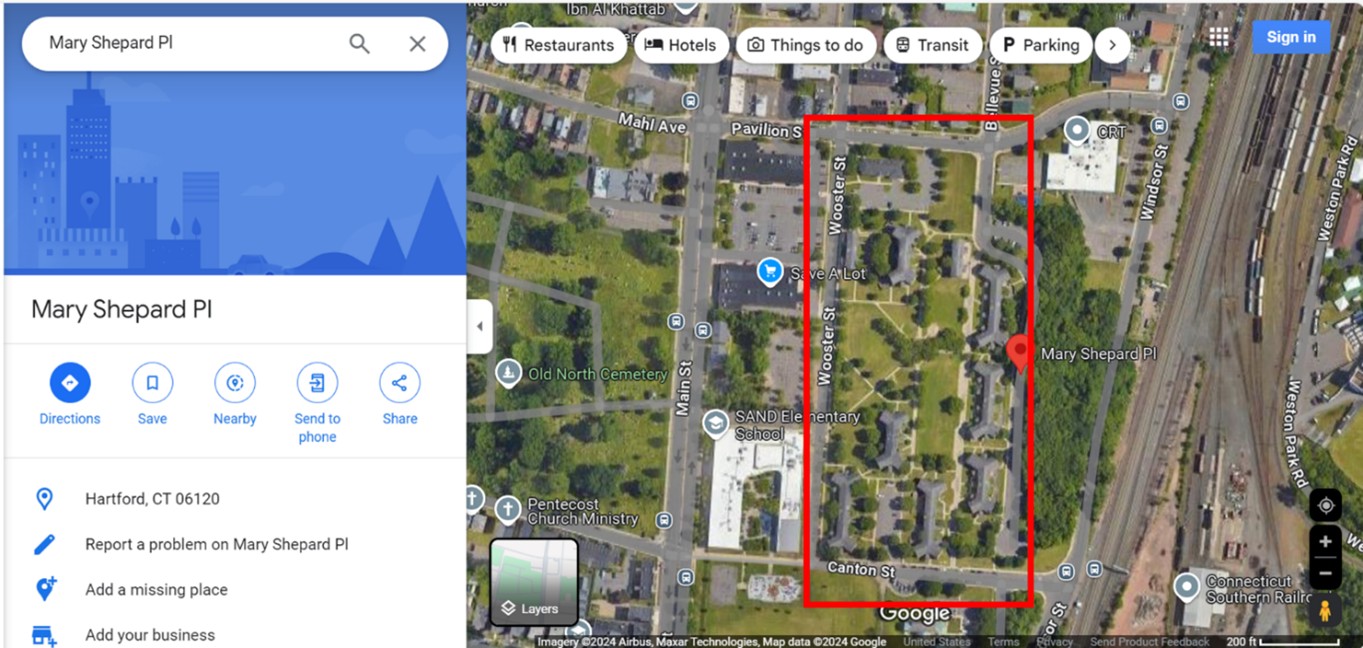
Task: Show more category chips arrow
Action: coord(1112,45)
